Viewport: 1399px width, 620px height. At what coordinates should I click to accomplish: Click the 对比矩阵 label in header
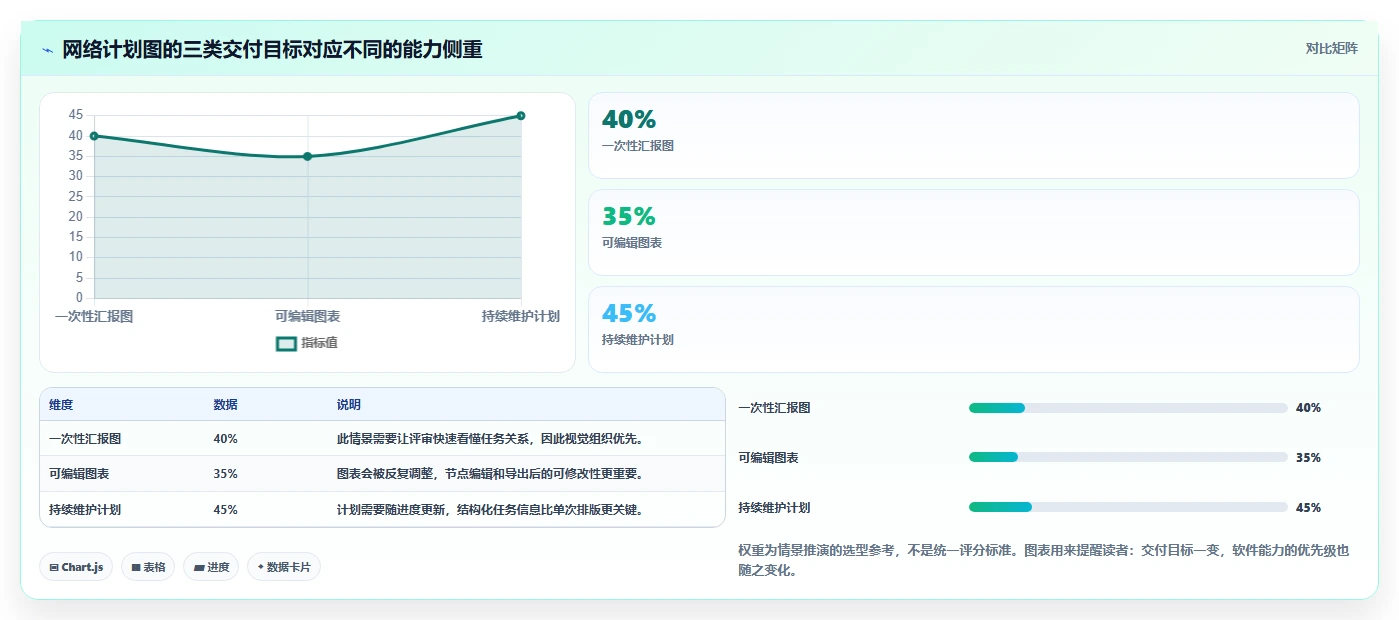[x=1331, y=48]
